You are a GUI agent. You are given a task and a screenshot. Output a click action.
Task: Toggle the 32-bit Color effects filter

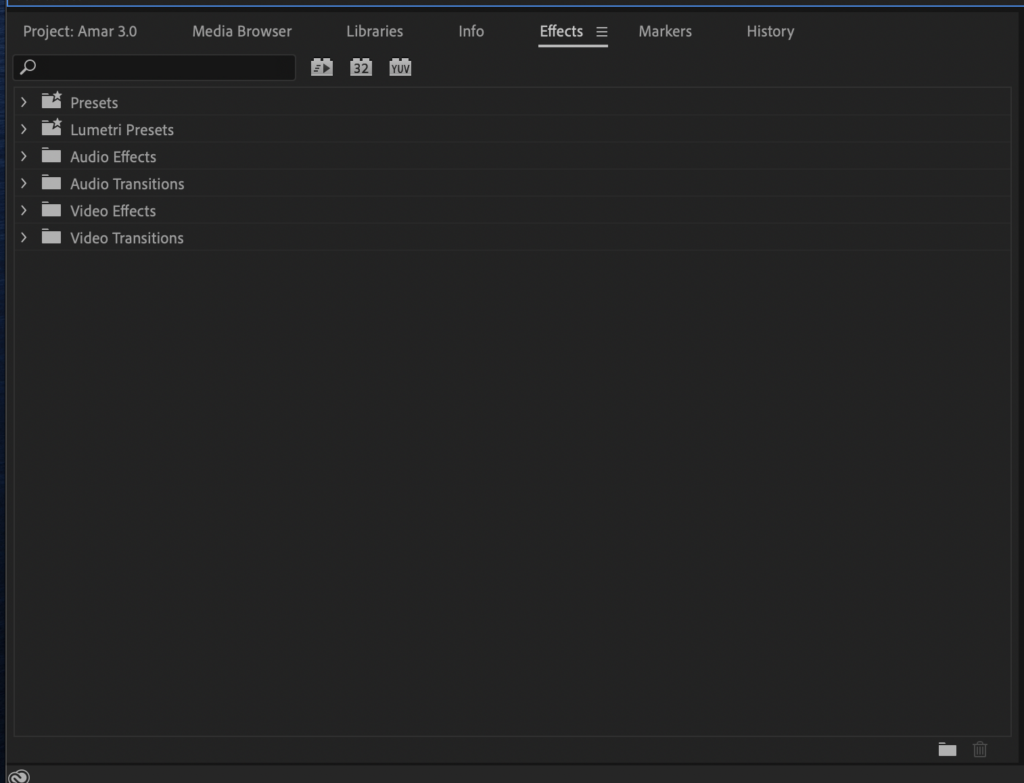(360, 67)
